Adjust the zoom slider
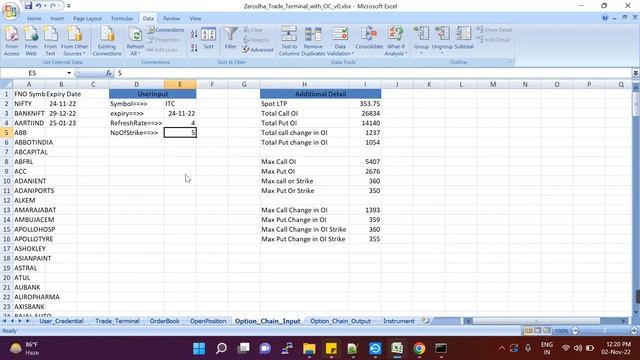The image size is (640, 360). coord(604,331)
